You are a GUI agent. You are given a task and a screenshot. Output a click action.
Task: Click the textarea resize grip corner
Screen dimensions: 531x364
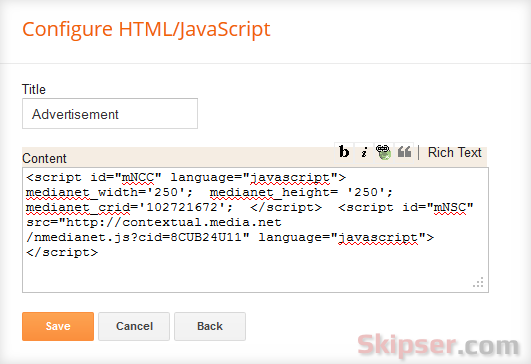click(x=479, y=282)
